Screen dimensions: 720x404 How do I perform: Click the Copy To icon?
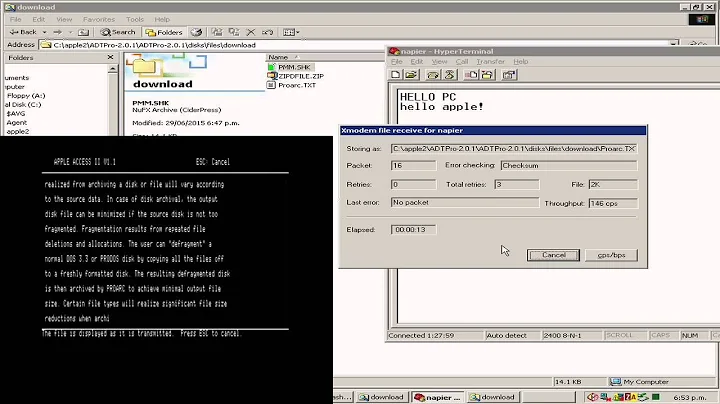(234, 32)
